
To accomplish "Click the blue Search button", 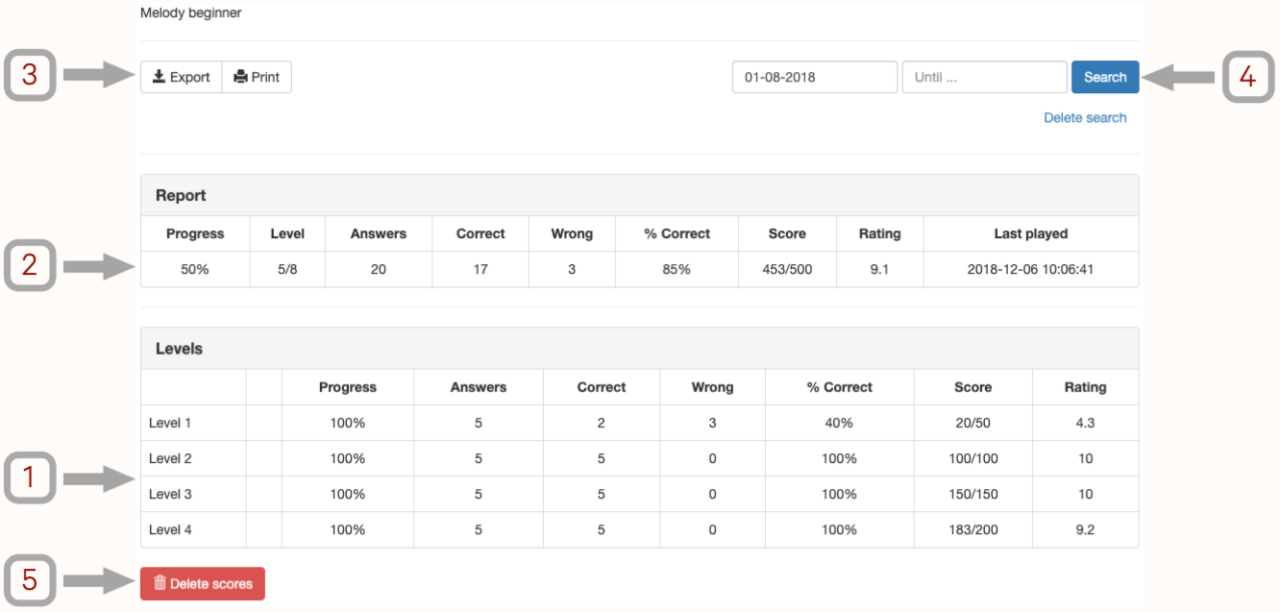I will pos(1105,77).
